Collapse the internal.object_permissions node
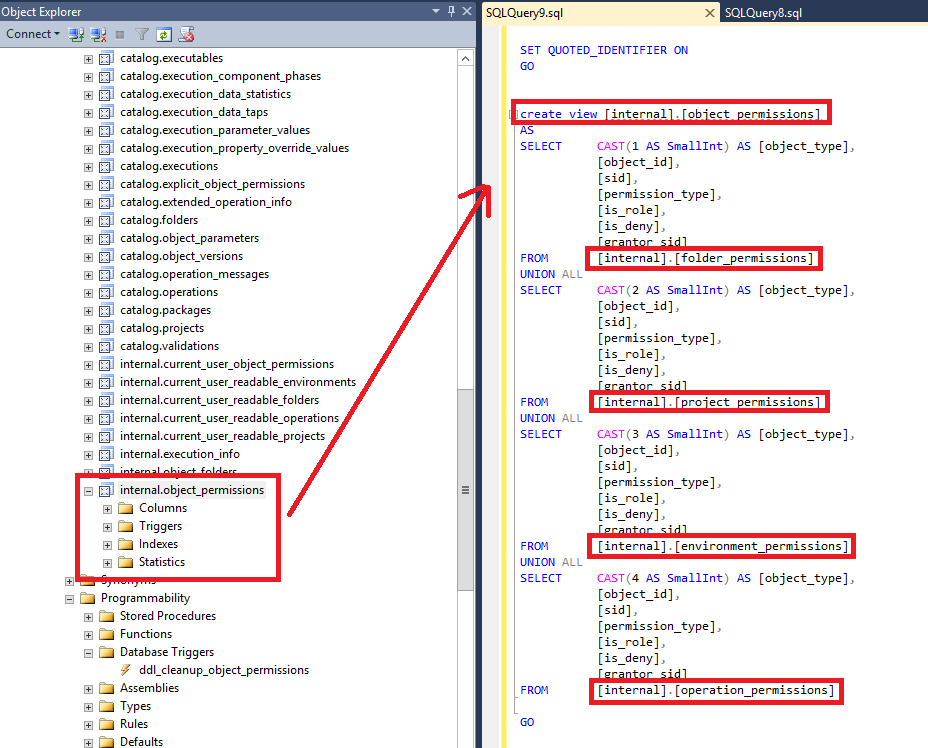This screenshot has width=928, height=748. point(89,490)
